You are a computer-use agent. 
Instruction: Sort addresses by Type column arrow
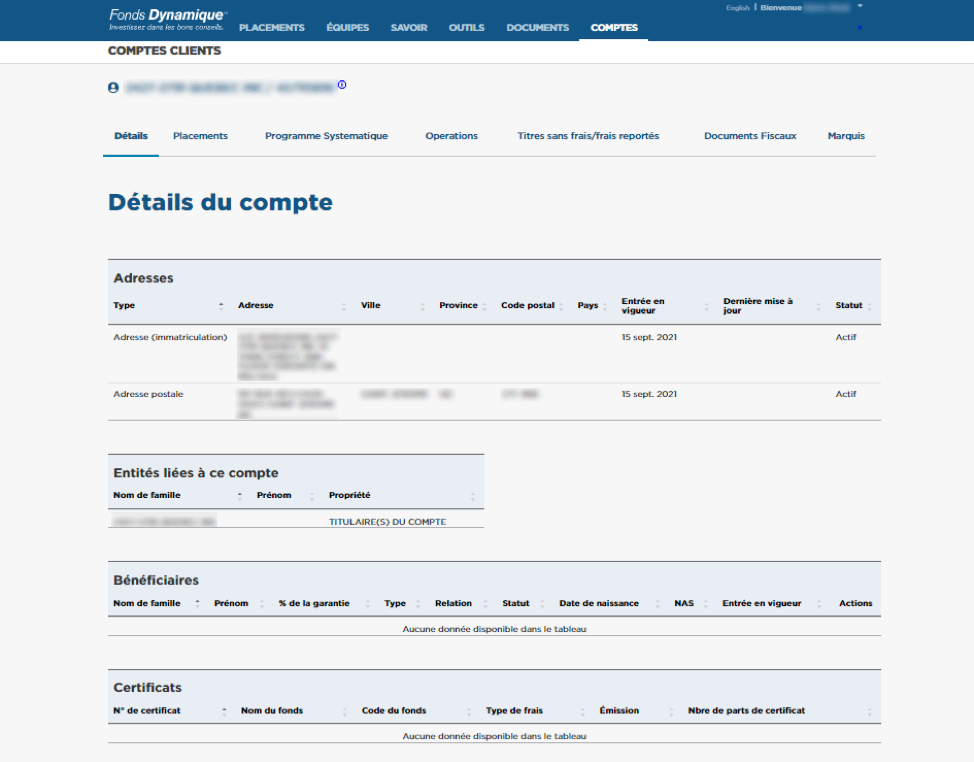(221, 306)
